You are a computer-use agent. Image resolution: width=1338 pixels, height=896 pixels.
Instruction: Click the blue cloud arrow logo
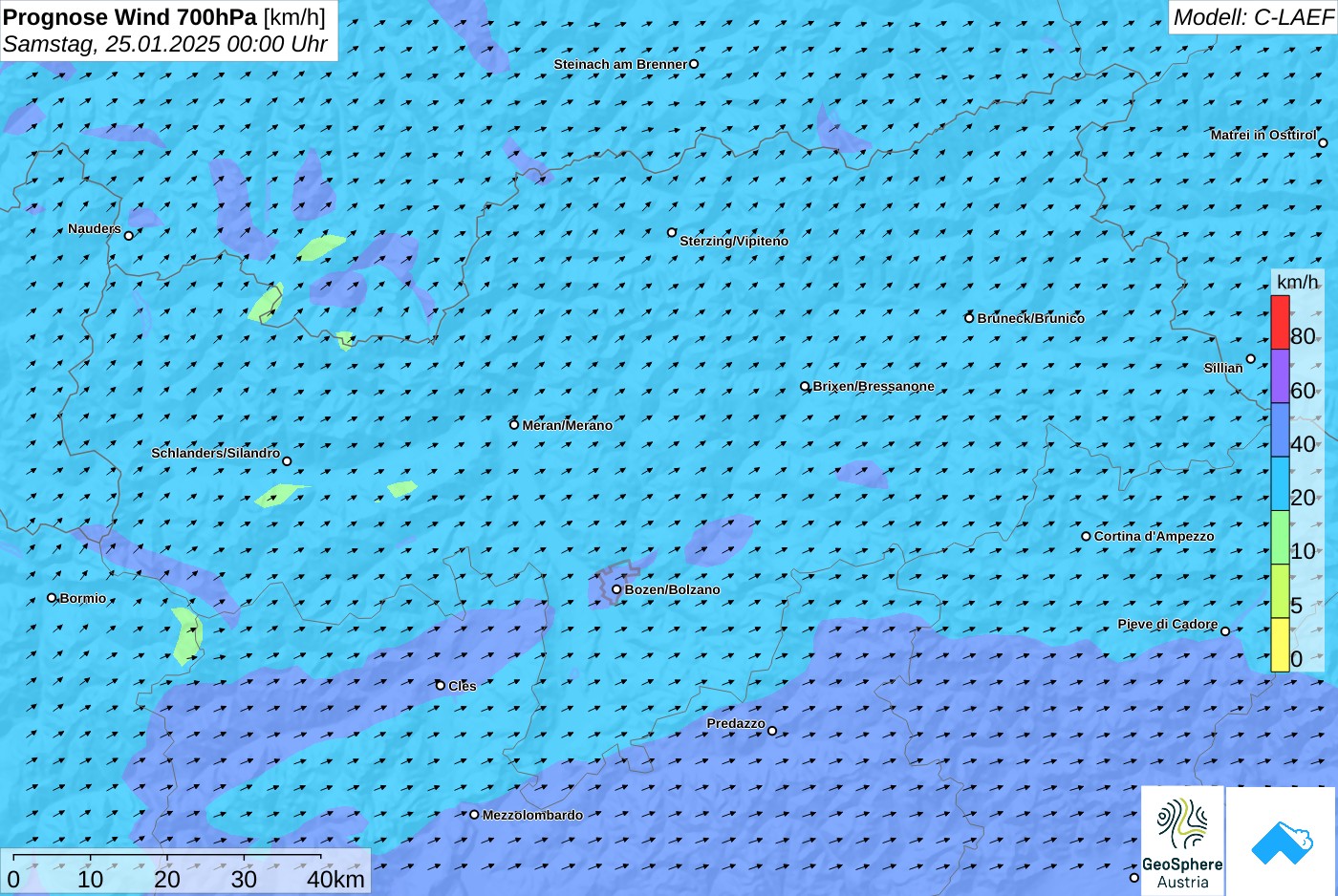[1282, 842]
